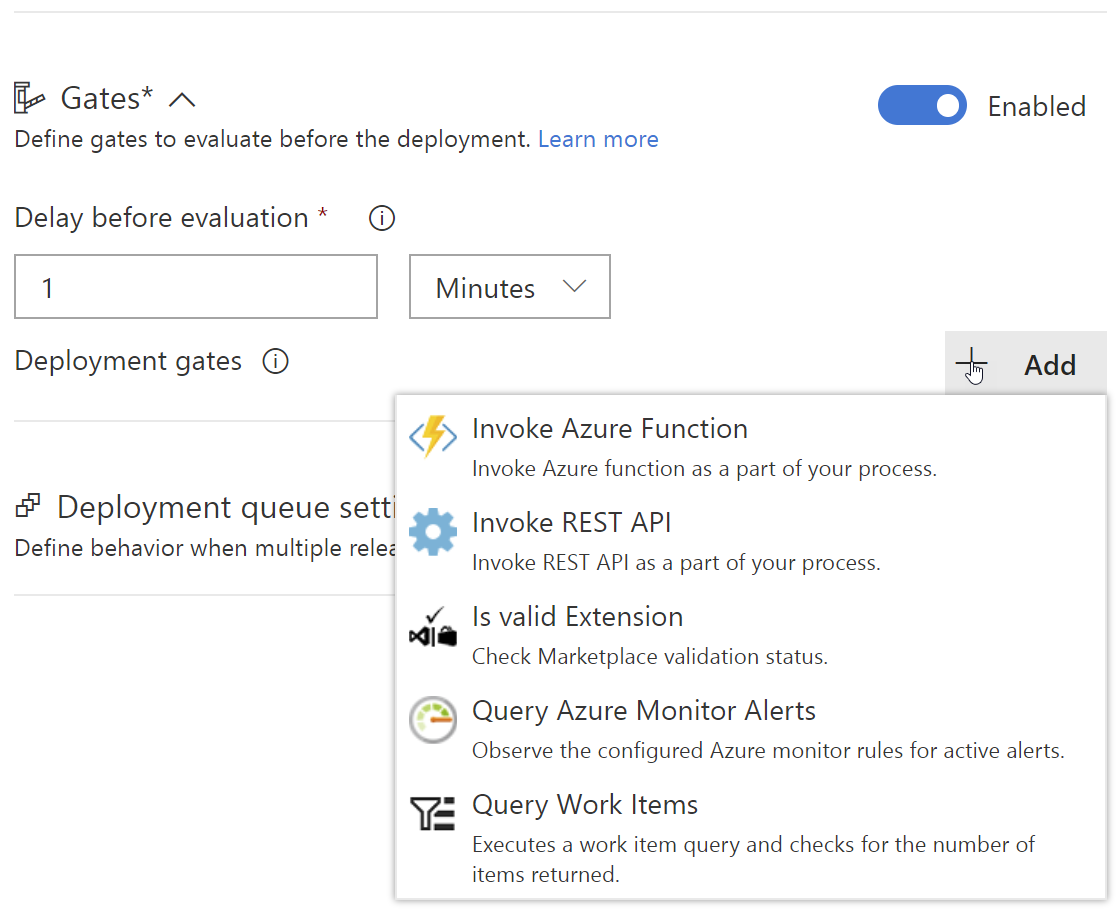This screenshot has width=1118, height=911.
Task: Choose Invoke REST API gate
Action: [x=751, y=541]
